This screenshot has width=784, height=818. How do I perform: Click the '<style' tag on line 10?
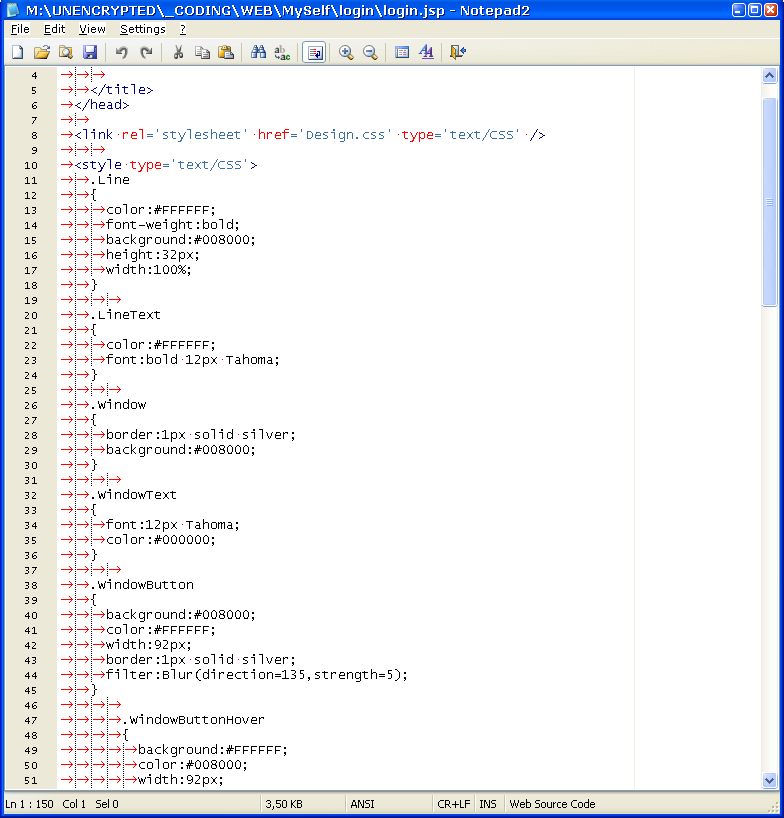[98, 165]
